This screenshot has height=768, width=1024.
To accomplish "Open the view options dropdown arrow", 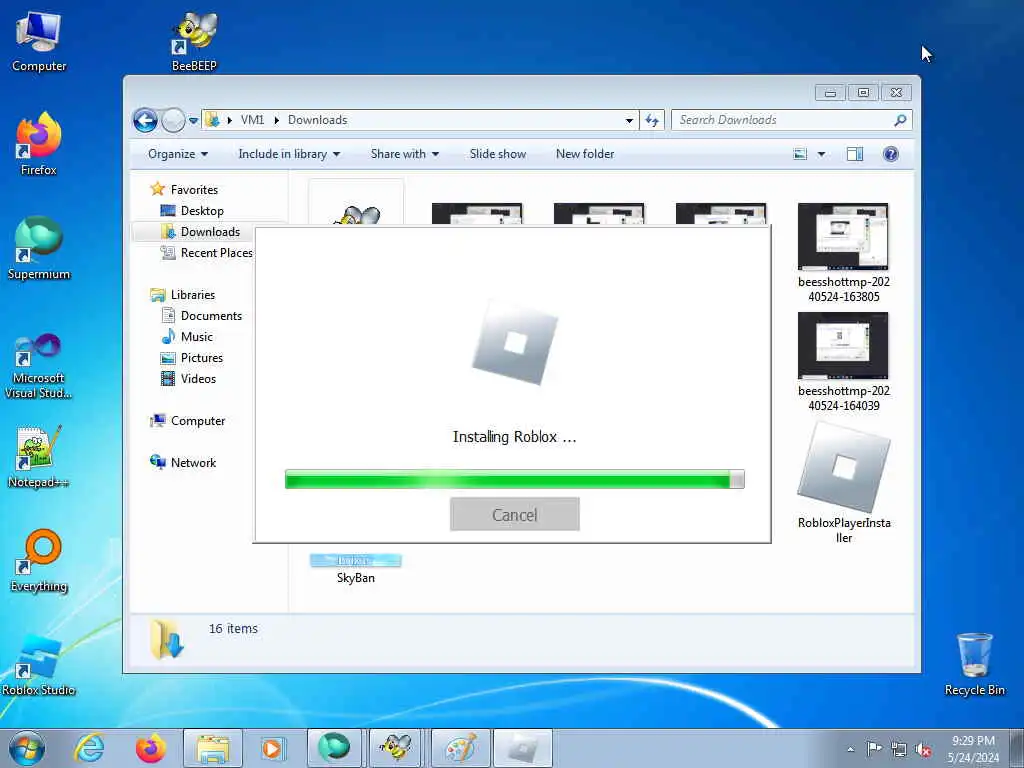I will pyautogui.click(x=822, y=154).
